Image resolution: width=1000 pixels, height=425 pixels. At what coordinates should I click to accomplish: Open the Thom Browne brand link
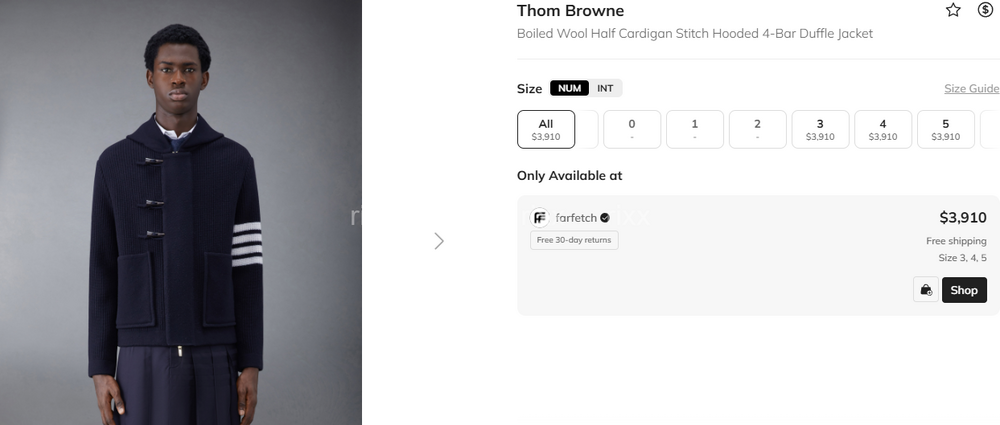[x=570, y=11]
